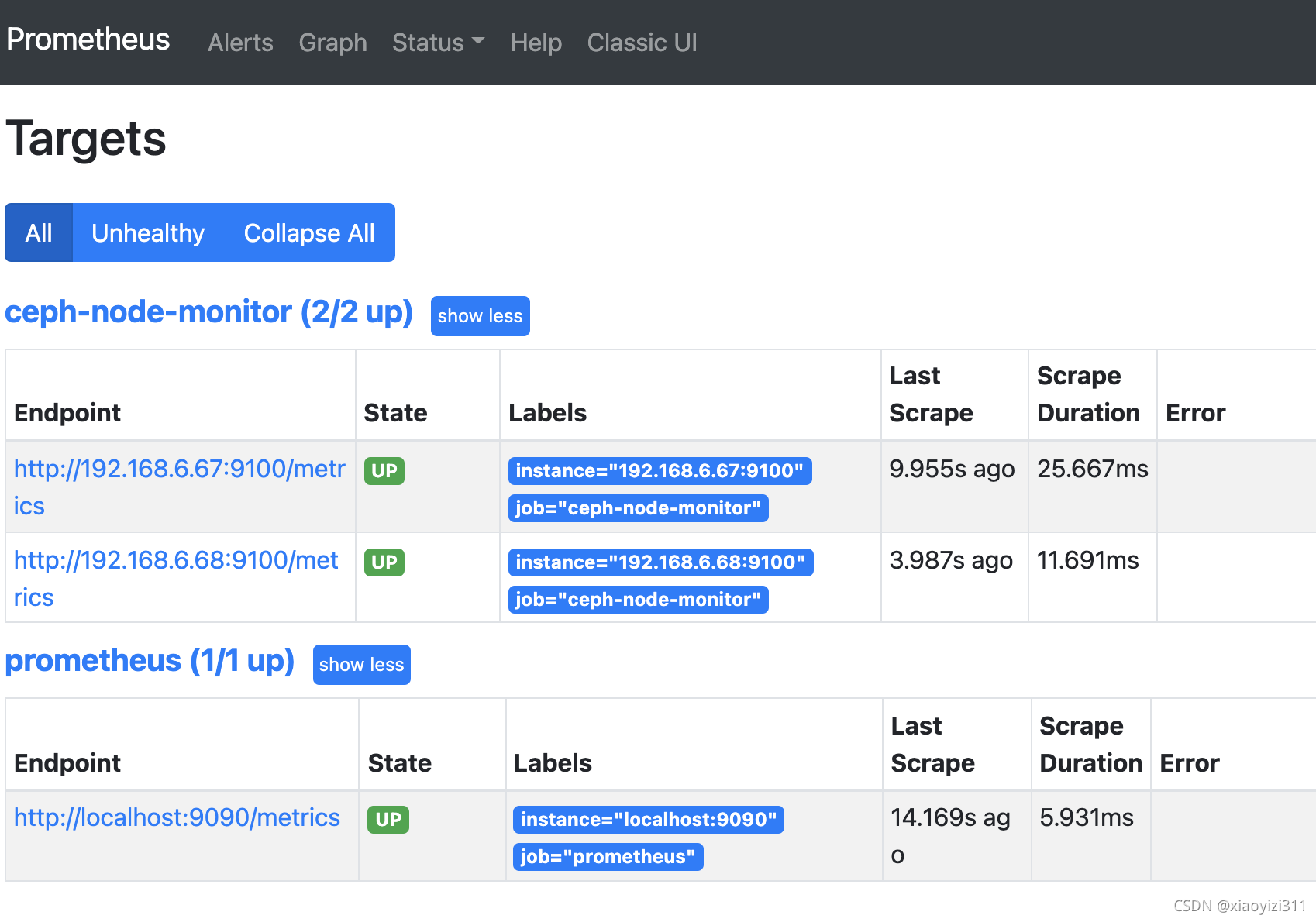Viewport: 1316px width, 922px height.
Task: Select scrape duration 5.931ms
Action: click(1086, 818)
